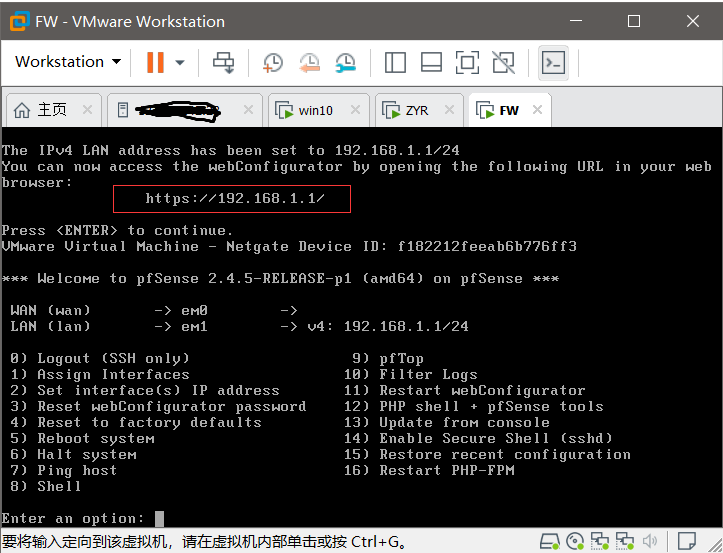
Task: Click the '10) Filter Logs' line
Action: [x=410, y=374]
